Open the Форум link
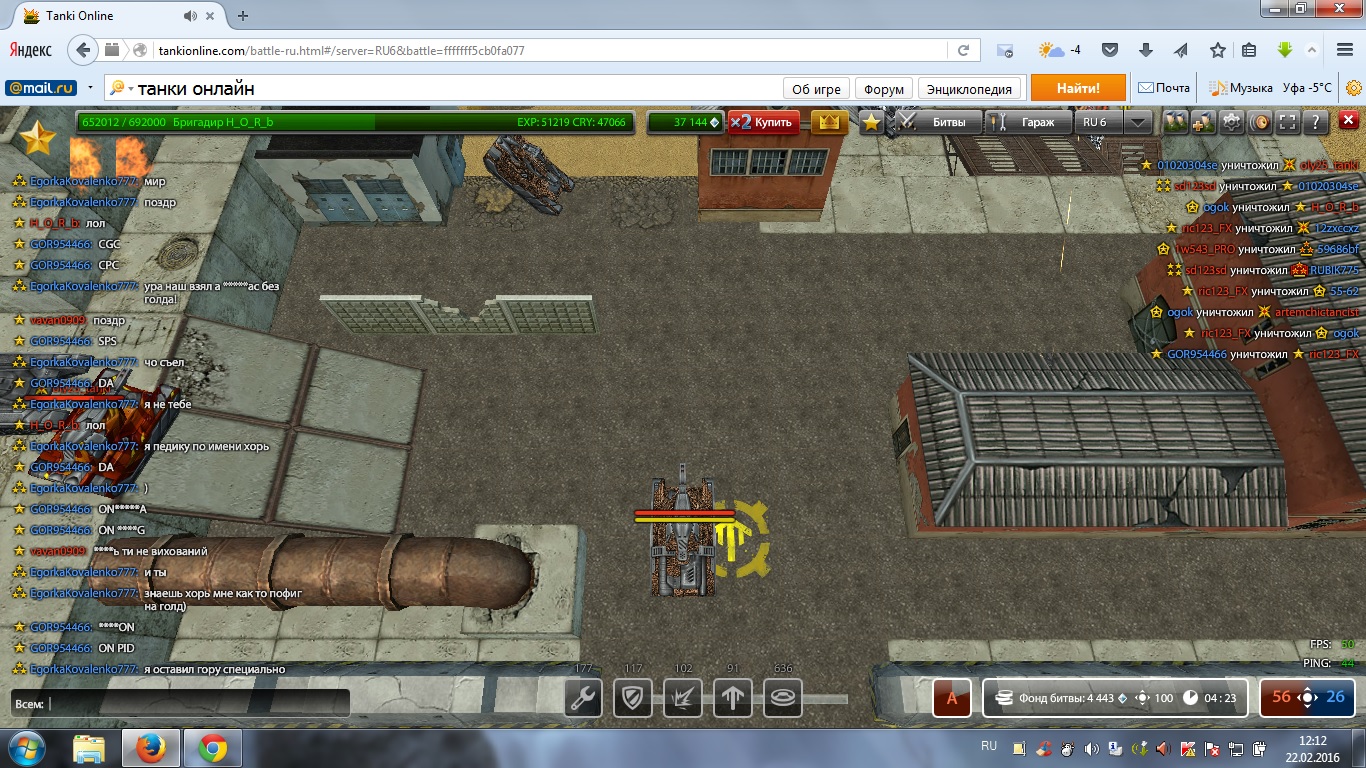This screenshot has width=1366, height=768. pos(884,89)
